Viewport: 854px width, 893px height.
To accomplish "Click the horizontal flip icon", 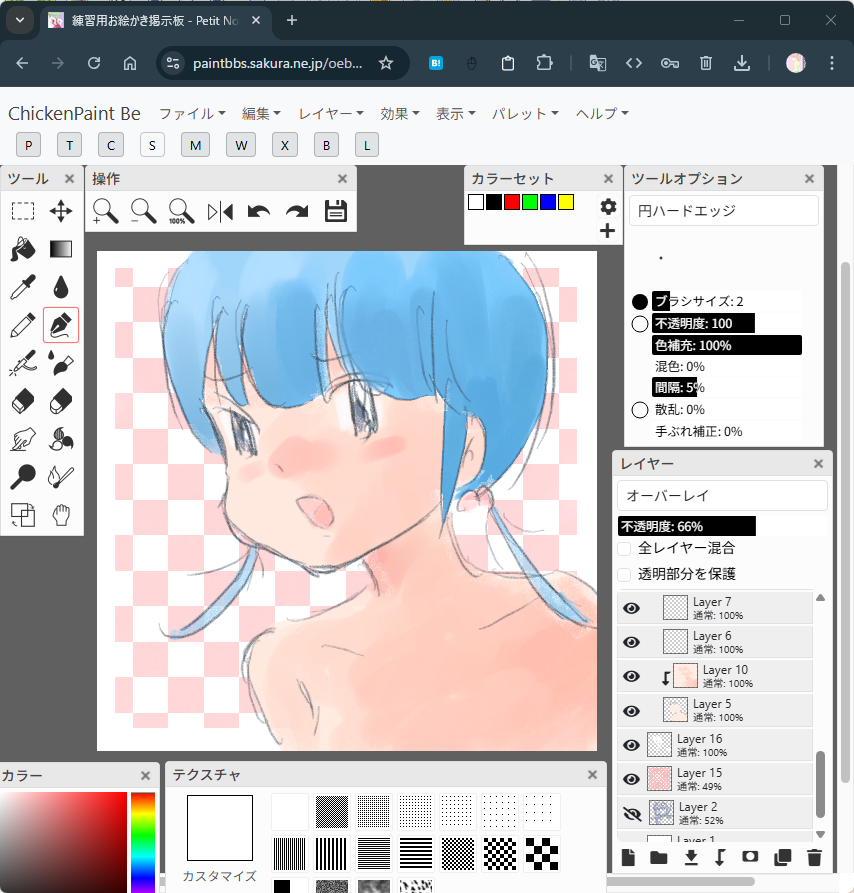I will click(220, 211).
